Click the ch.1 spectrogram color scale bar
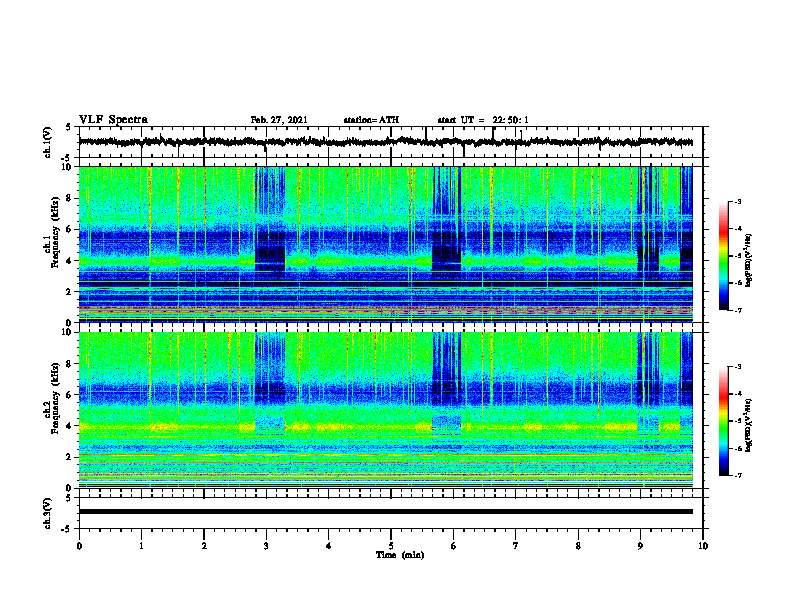Screen dimensions: 792x612 point(724,256)
